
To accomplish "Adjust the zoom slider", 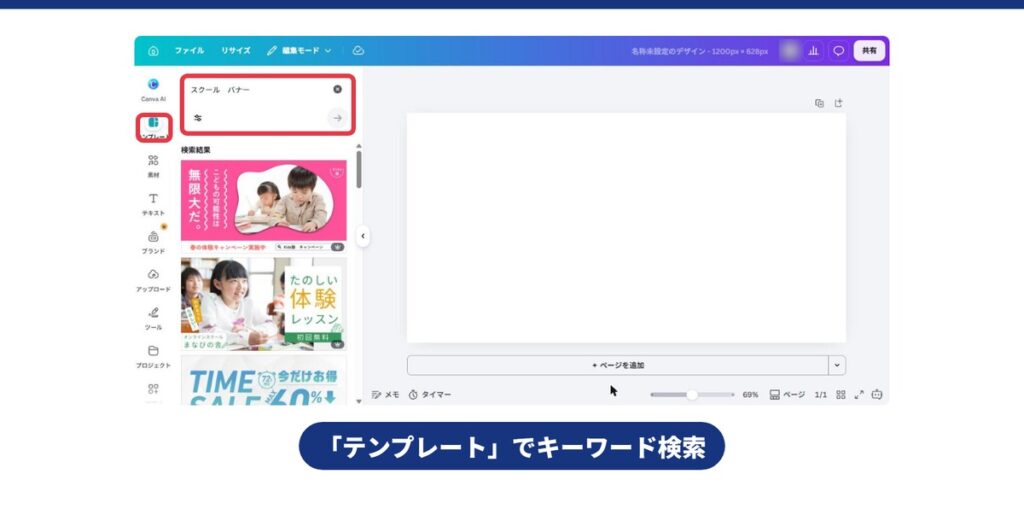I will [x=692, y=395].
